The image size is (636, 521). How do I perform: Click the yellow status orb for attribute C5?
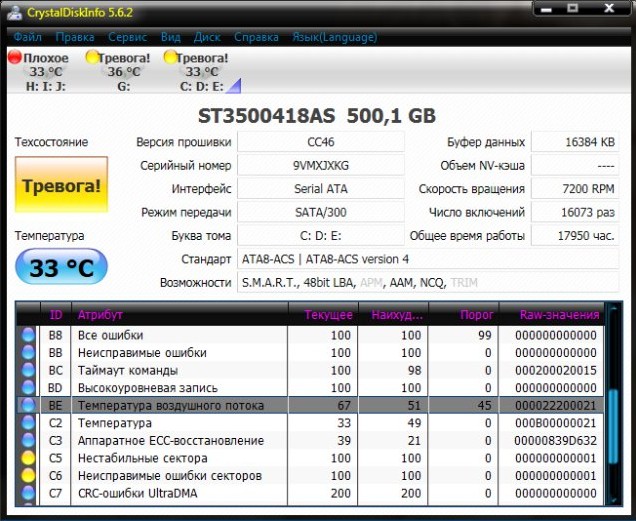point(28,459)
